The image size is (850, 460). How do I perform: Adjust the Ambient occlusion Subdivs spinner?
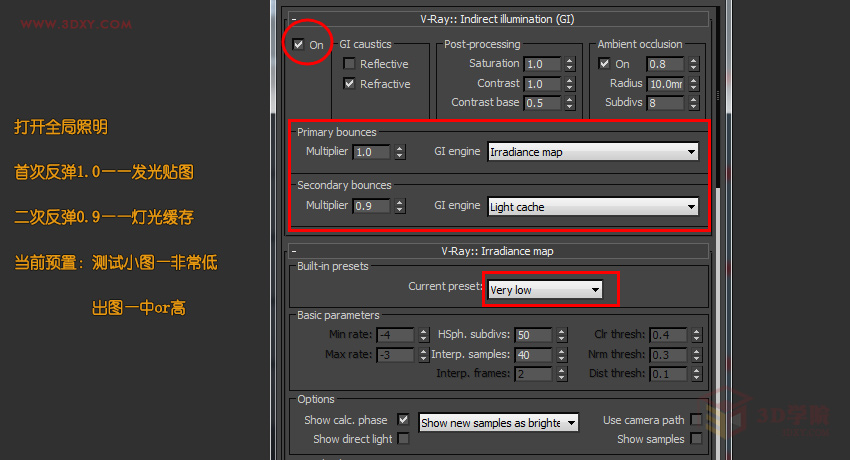point(693,103)
